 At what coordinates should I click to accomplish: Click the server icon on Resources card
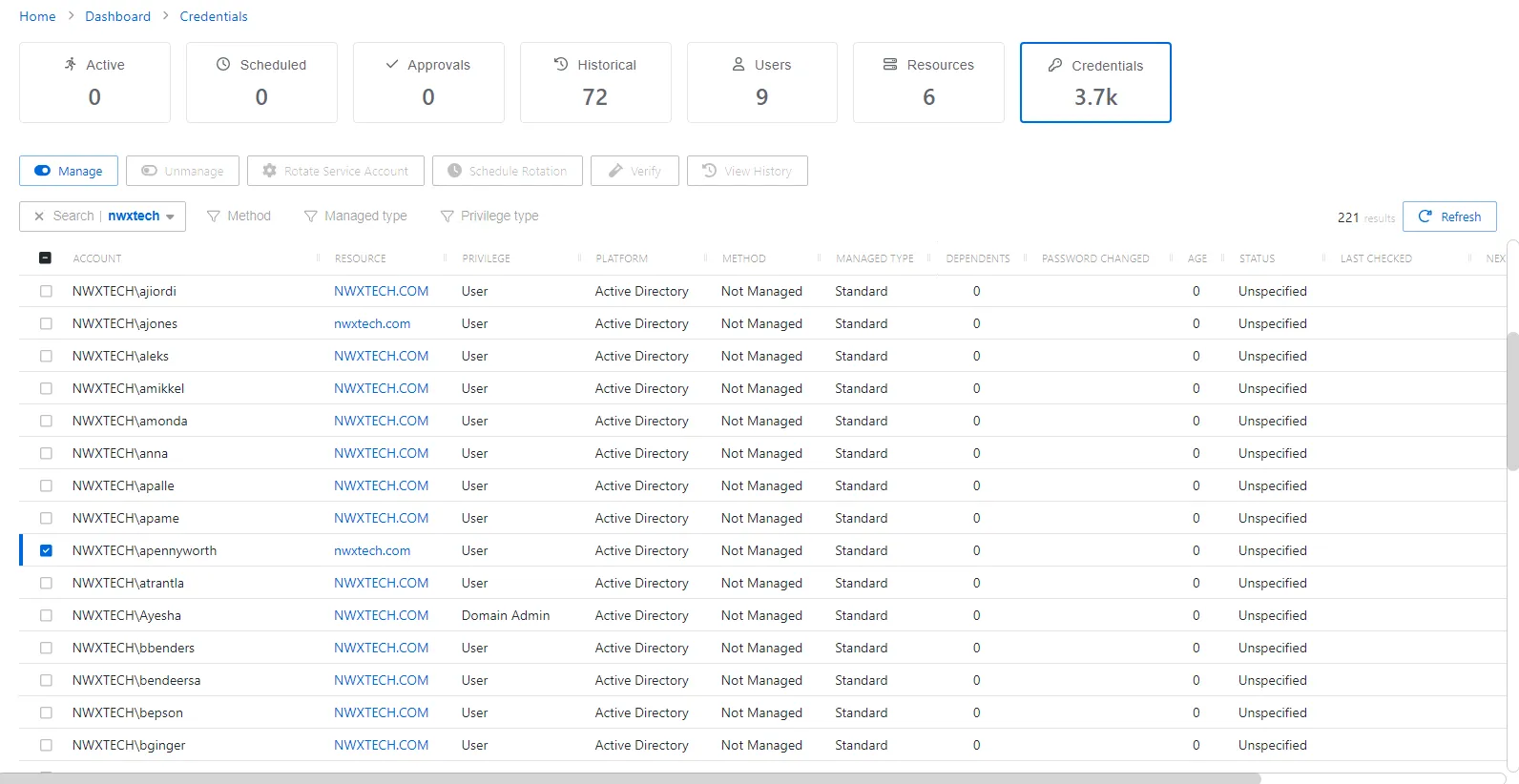pyautogui.click(x=890, y=64)
